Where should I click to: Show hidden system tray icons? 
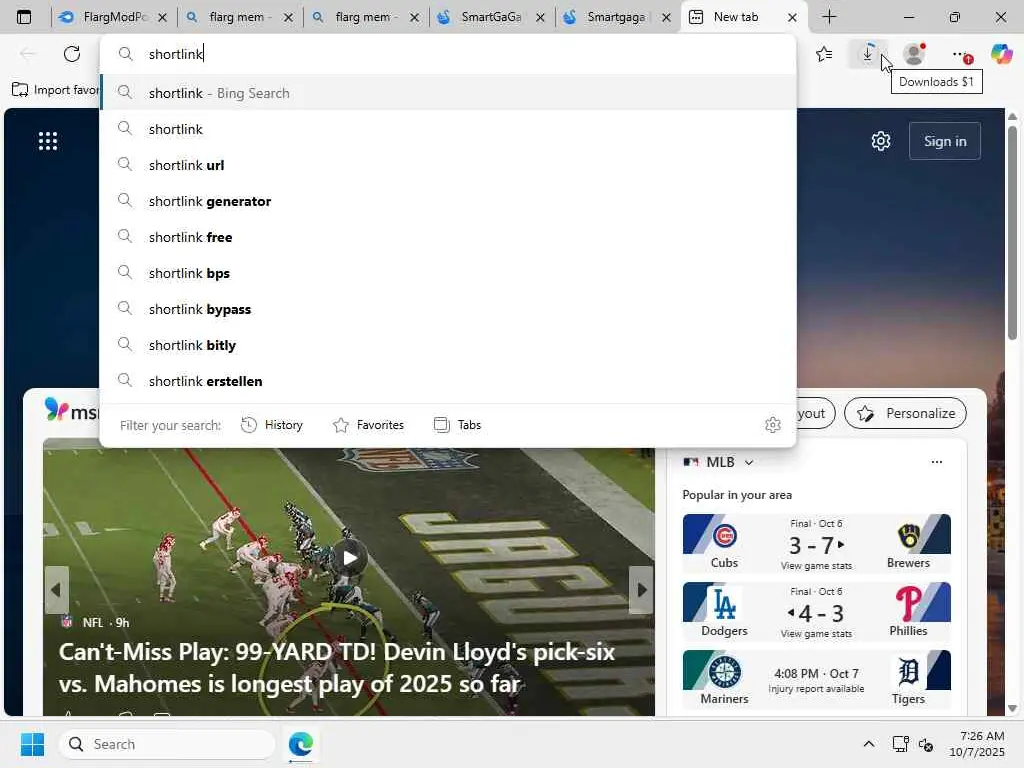[x=869, y=744]
